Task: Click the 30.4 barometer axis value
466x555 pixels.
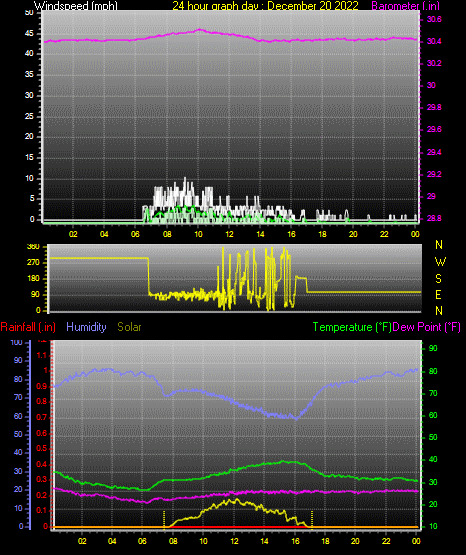Action: pos(434,41)
